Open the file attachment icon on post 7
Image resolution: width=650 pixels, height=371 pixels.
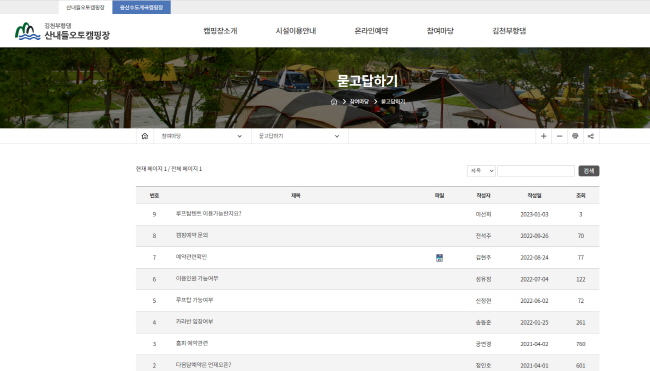pos(439,258)
